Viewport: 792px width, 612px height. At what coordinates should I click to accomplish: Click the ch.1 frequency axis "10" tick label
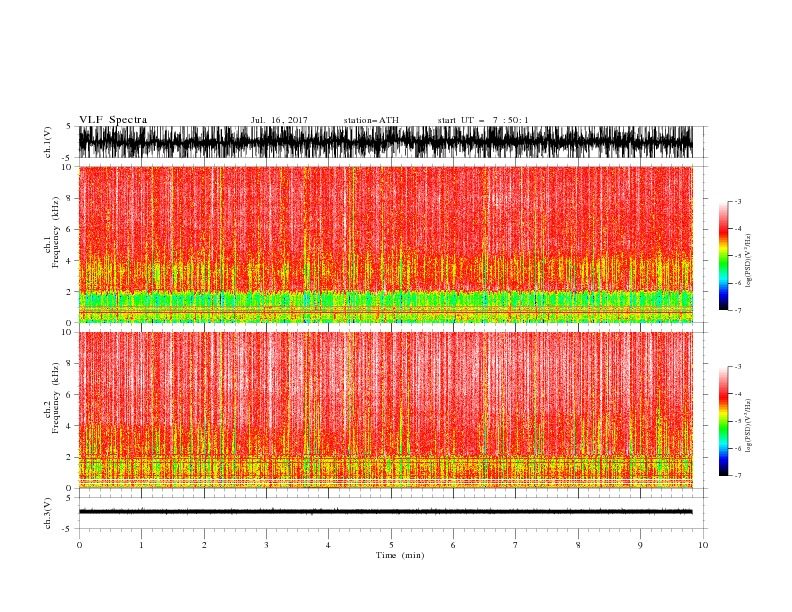pyautogui.click(x=67, y=167)
